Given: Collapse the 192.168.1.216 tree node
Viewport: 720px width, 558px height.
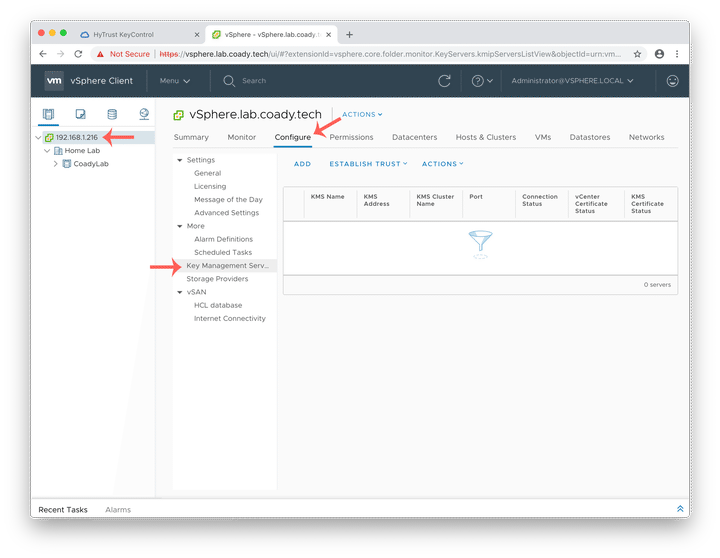Looking at the screenshot, I should click(38, 137).
